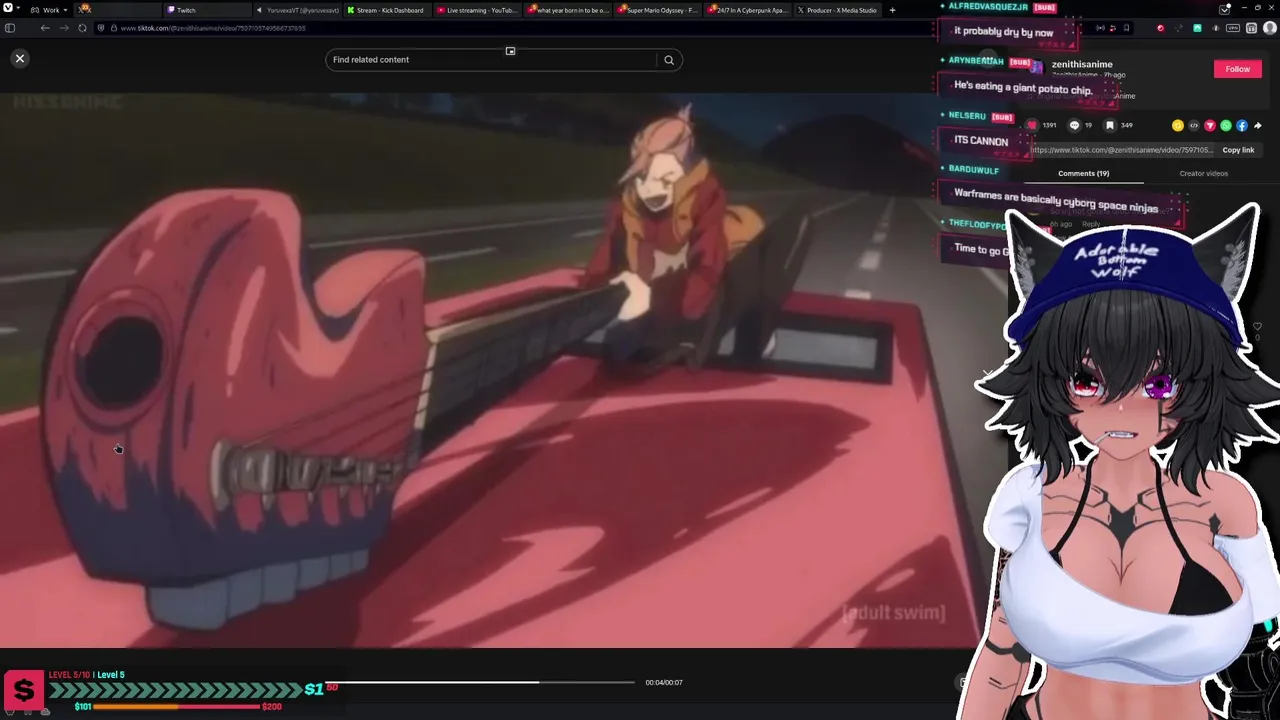This screenshot has height=720, width=1280.
Task: Toggle the browser sidebar panel icon
Action: pos(10,28)
